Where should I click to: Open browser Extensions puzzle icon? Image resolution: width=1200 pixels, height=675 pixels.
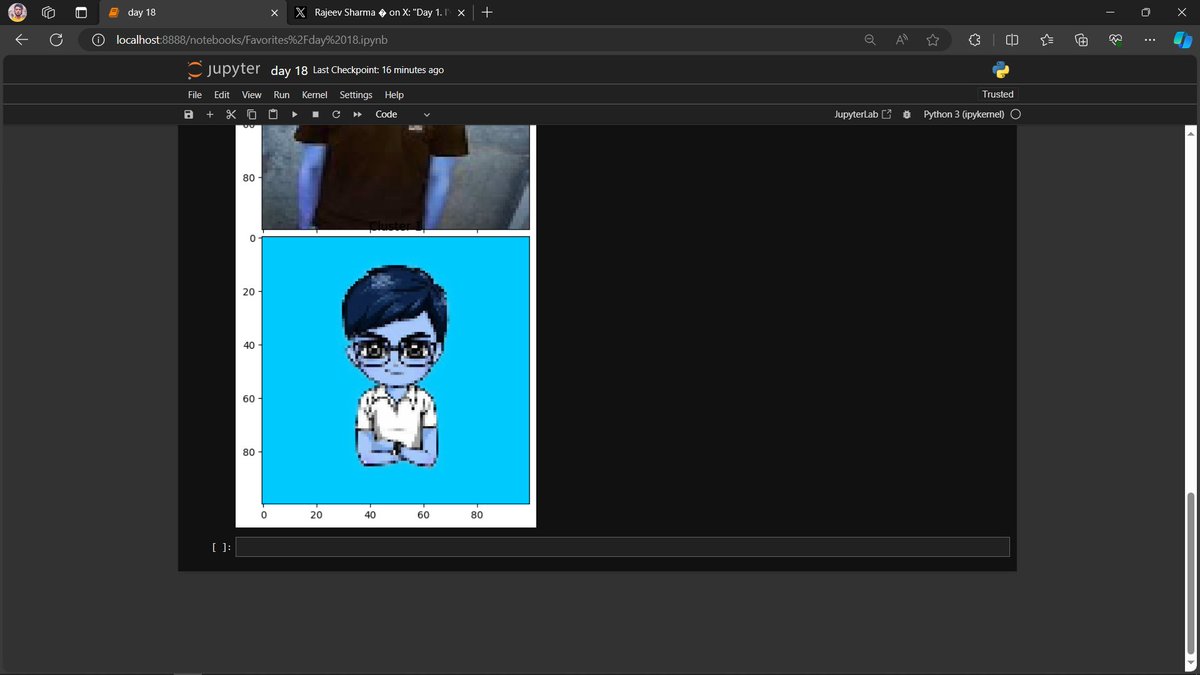pos(975,40)
